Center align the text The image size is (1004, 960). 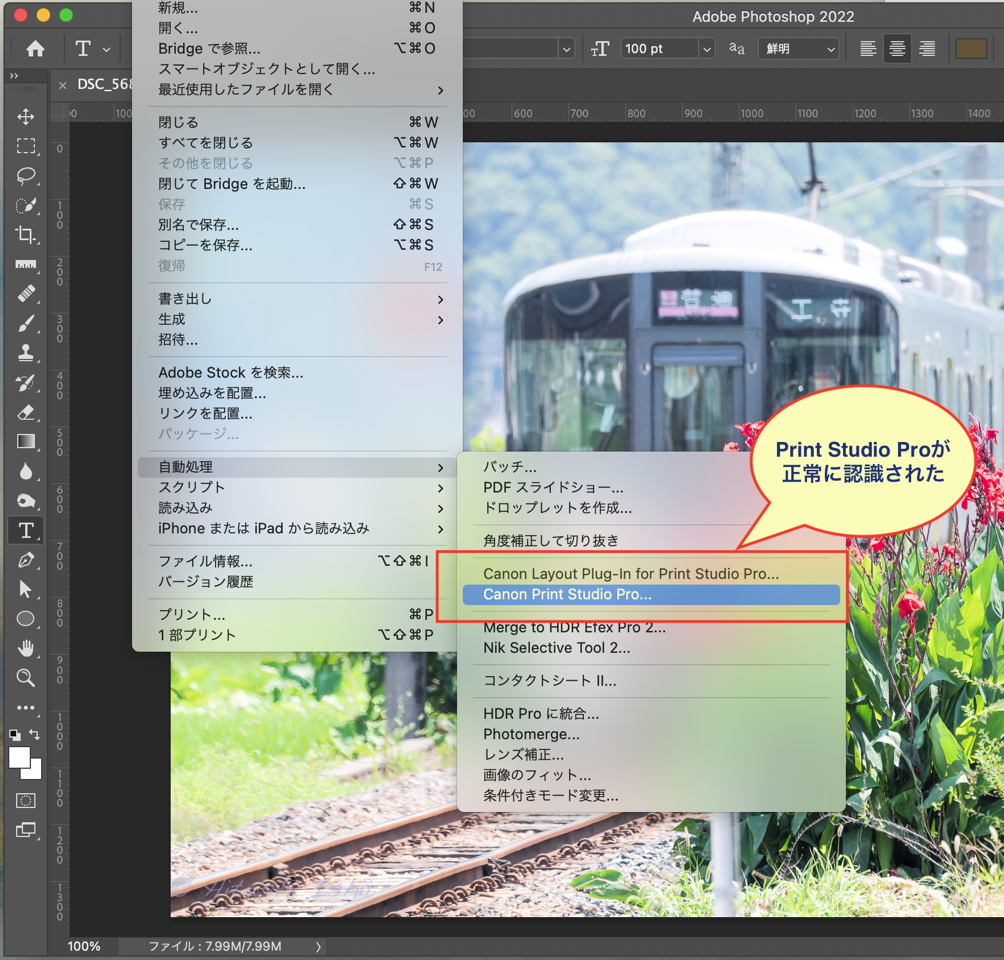coord(897,49)
